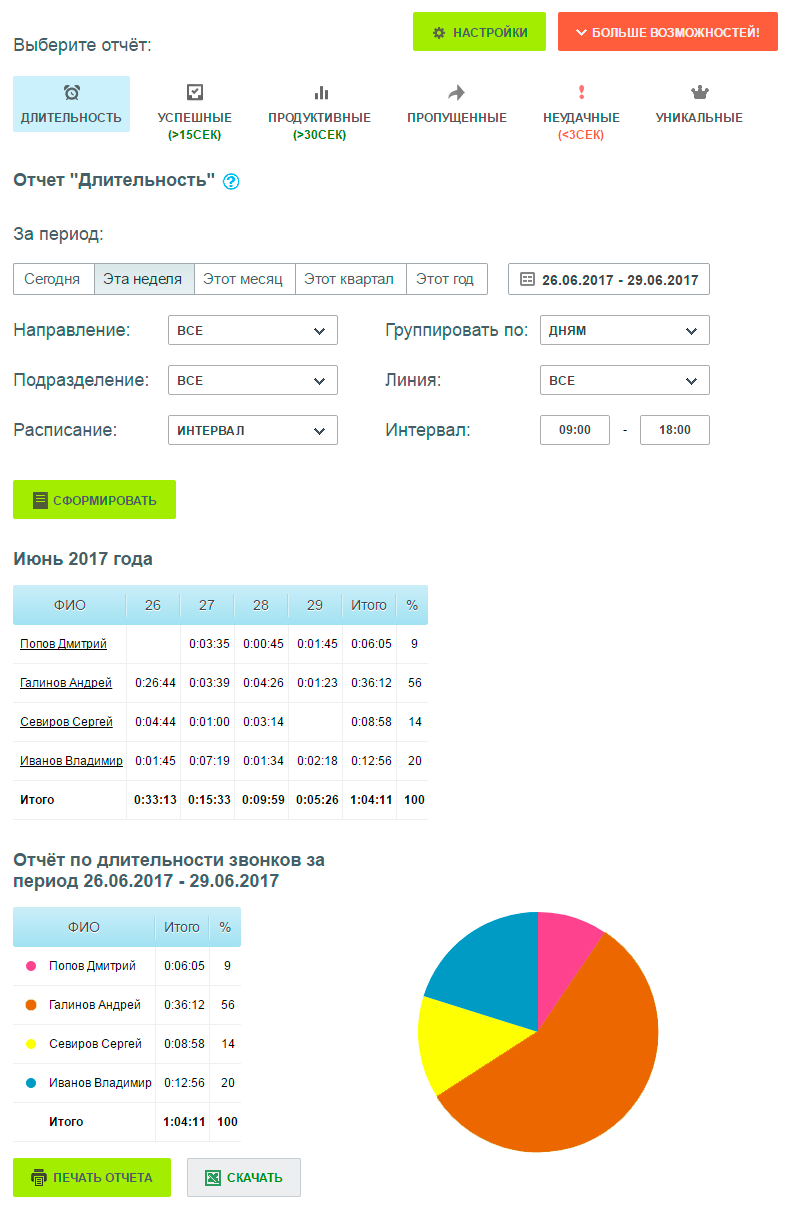Open the Севиров Сергей link in table
This screenshot has width=789, height=1220.
click(x=66, y=722)
